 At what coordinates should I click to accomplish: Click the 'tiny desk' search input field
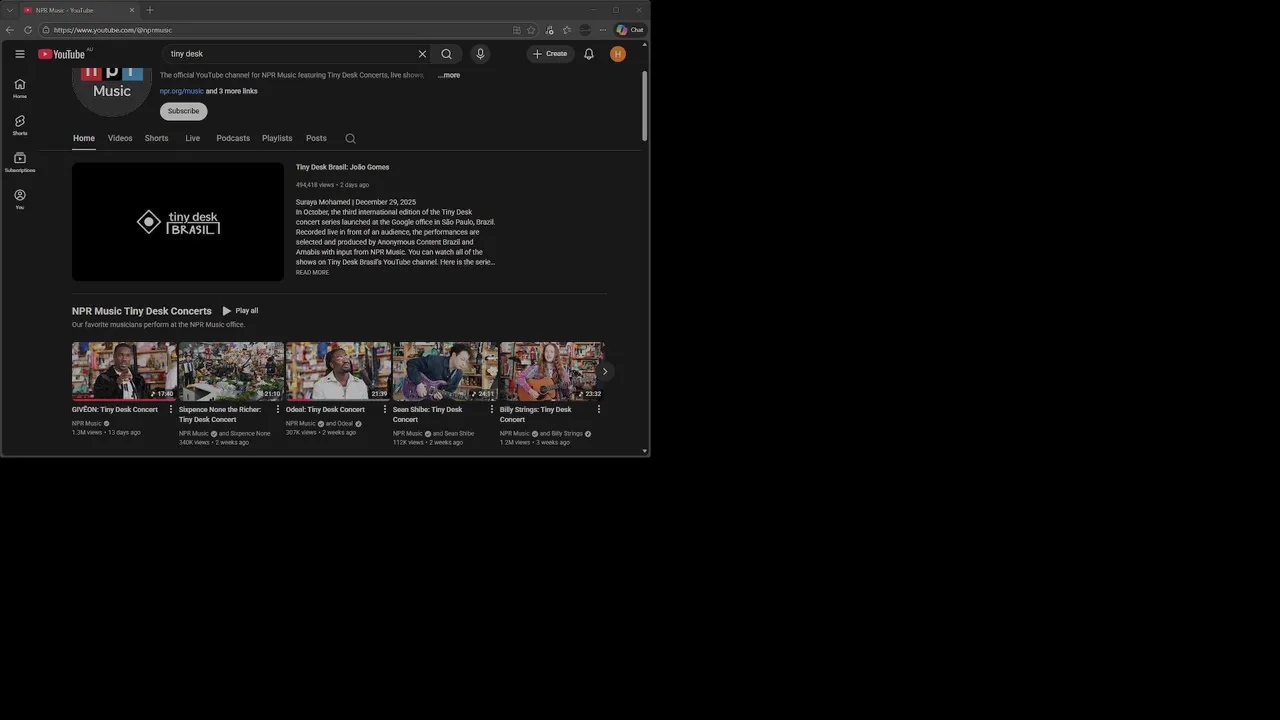point(290,54)
